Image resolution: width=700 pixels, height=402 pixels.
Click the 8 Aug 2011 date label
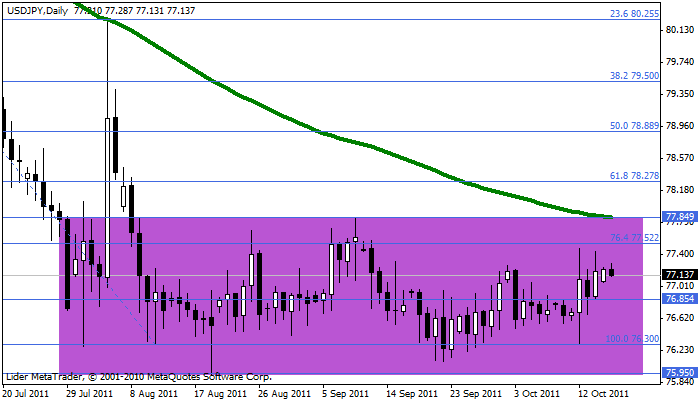[154, 394]
